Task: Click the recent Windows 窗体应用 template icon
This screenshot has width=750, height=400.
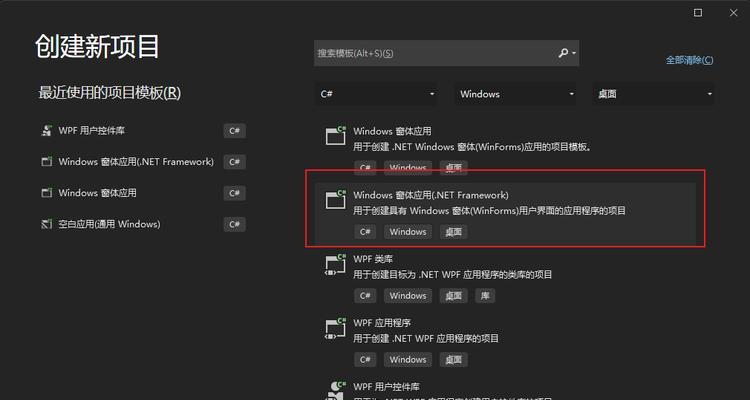Action: coord(46,193)
